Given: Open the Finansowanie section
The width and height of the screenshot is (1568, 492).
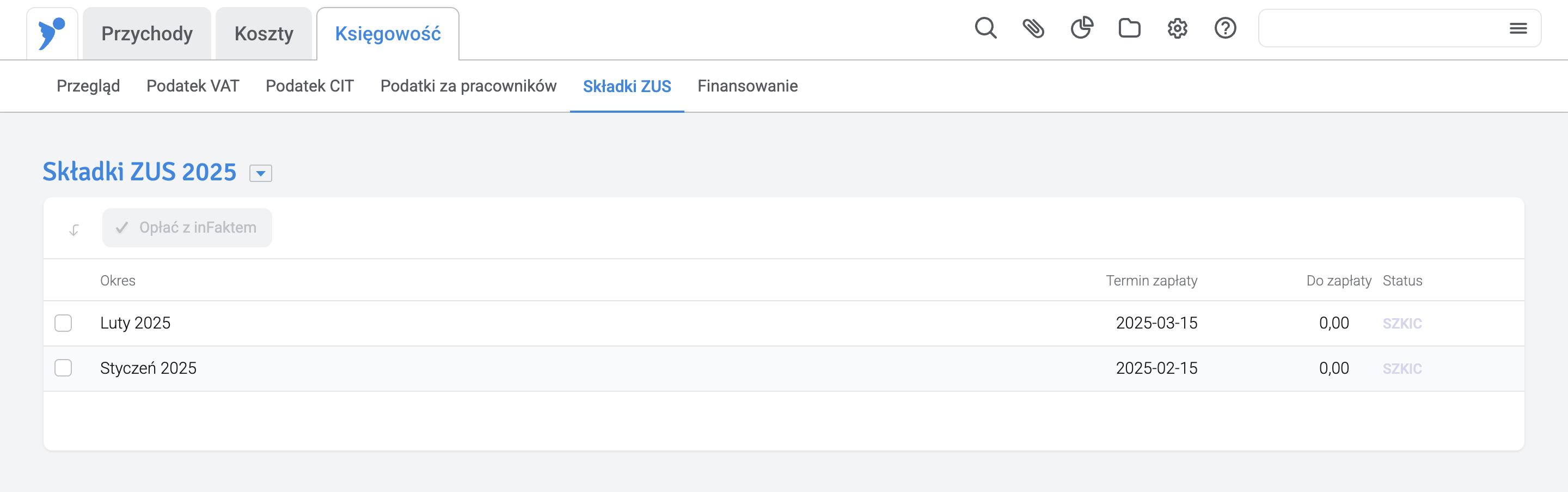Looking at the screenshot, I should pyautogui.click(x=748, y=86).
